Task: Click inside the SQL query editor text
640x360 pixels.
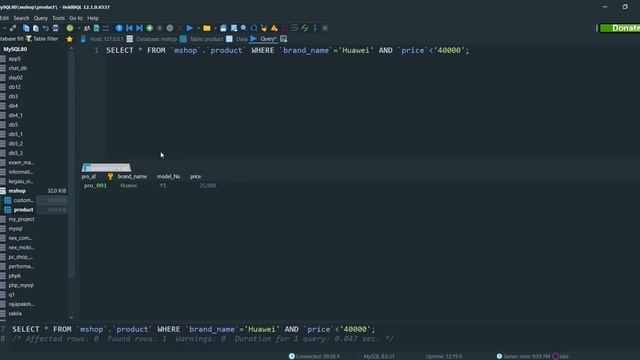Action: pyautogui.click(x=287, y=50)
